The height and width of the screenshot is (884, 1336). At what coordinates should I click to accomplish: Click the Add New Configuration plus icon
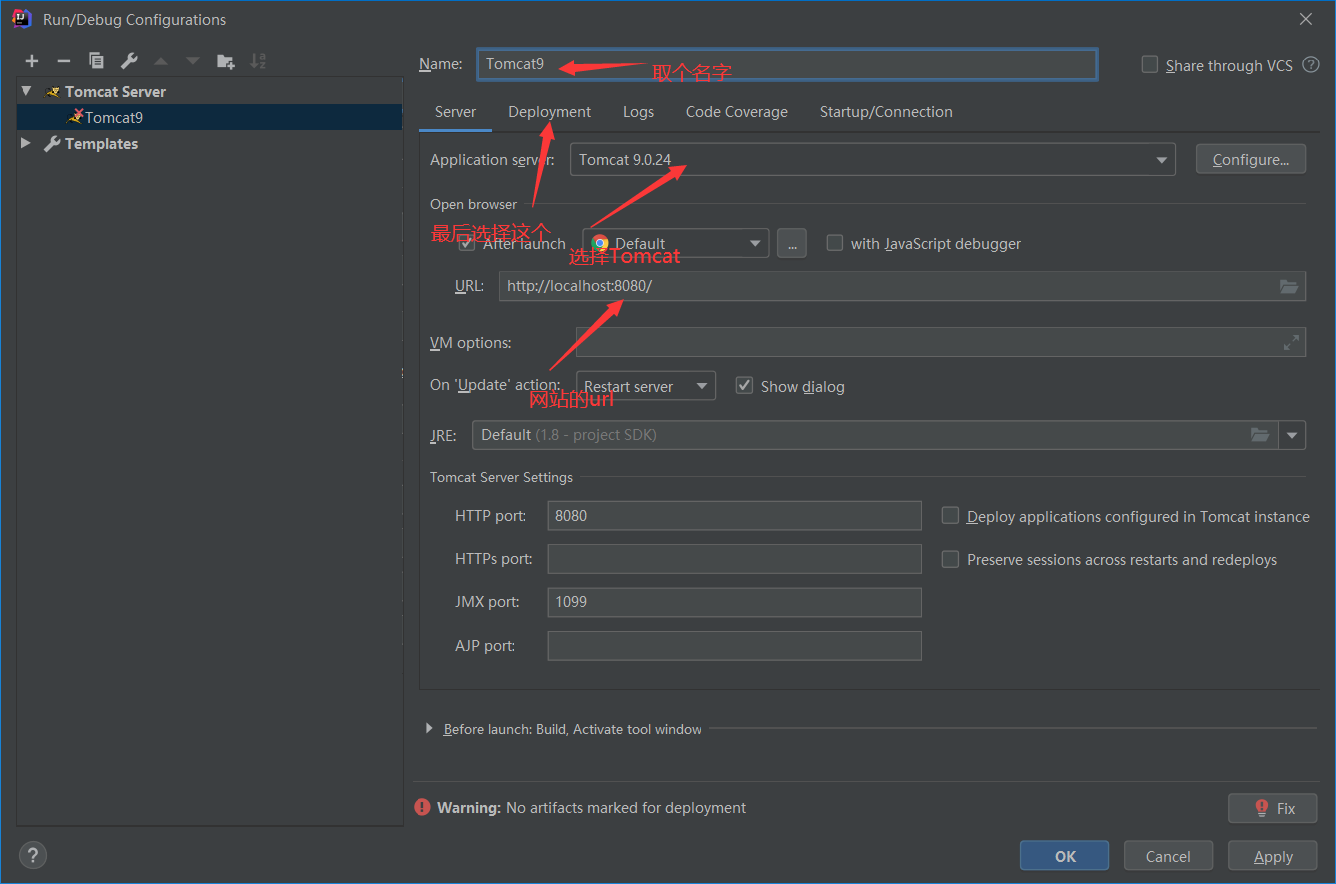point(32,61)
